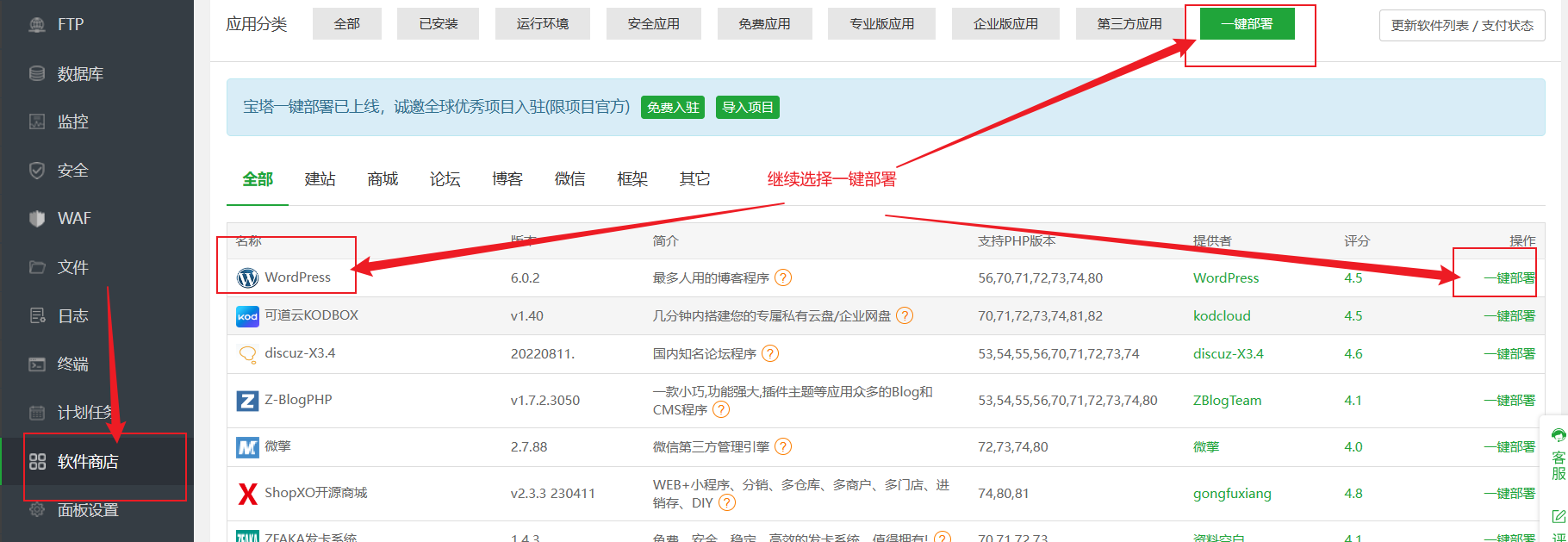The image size is (1568, 542).
Task: Switch to the 框架 sub-tab
Action: pos(632,179)
